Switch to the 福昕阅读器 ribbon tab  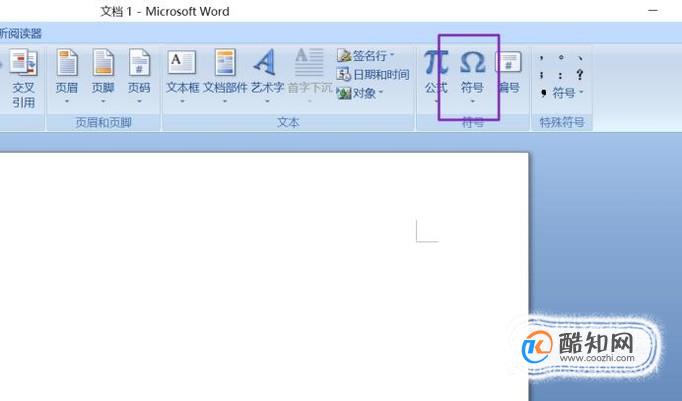(21, 33)
